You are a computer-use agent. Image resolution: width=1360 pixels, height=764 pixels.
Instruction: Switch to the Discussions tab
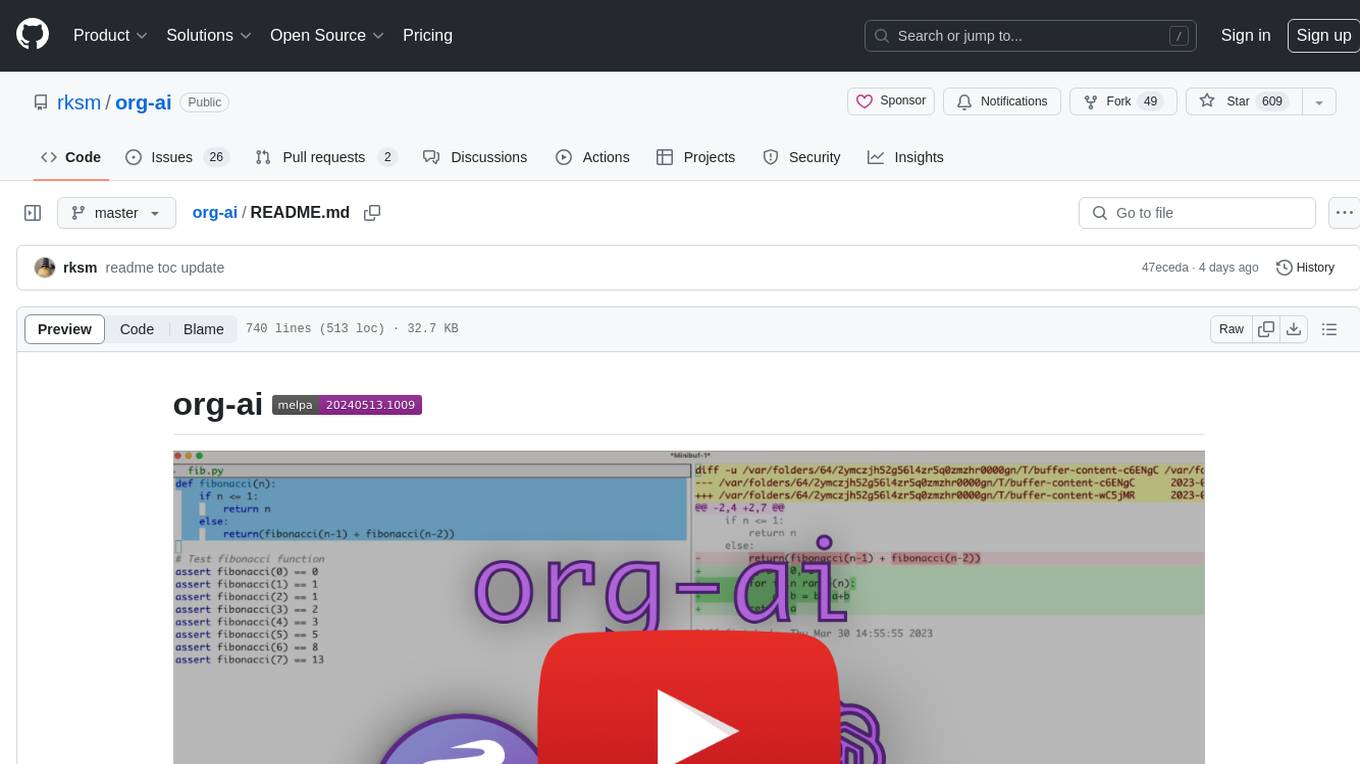click(475, 157)
